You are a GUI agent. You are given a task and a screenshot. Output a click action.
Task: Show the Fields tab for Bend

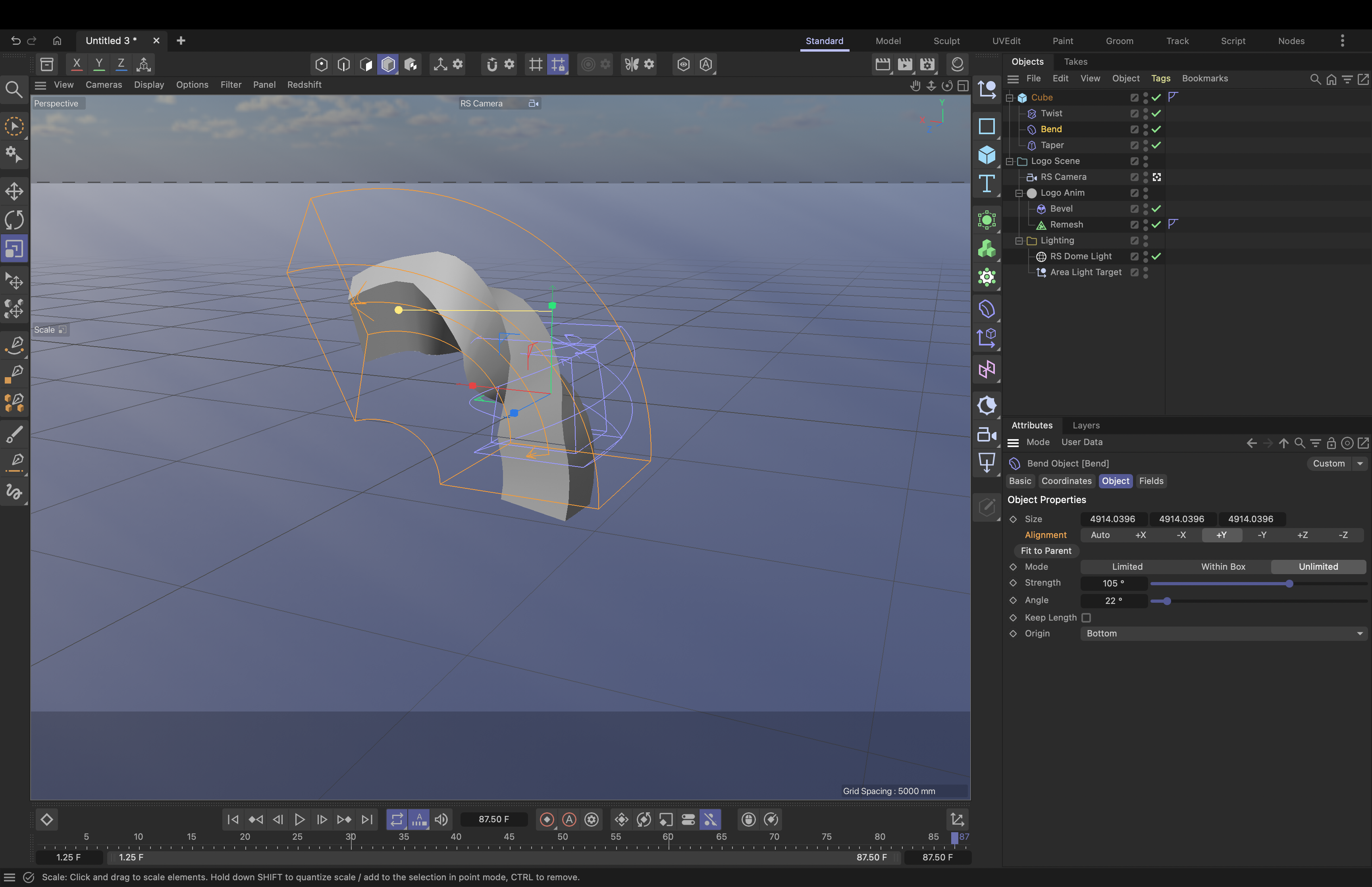pos(1151,481)
